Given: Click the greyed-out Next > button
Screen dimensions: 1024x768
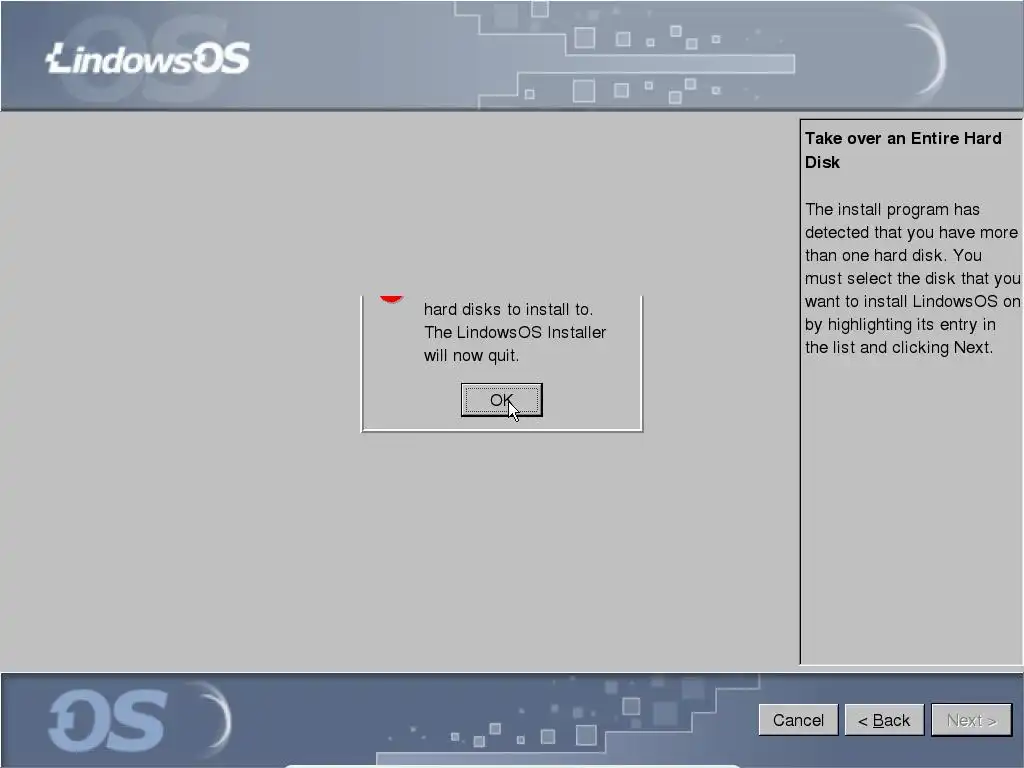Looking at the screenshot, I should tap(971, 720).
